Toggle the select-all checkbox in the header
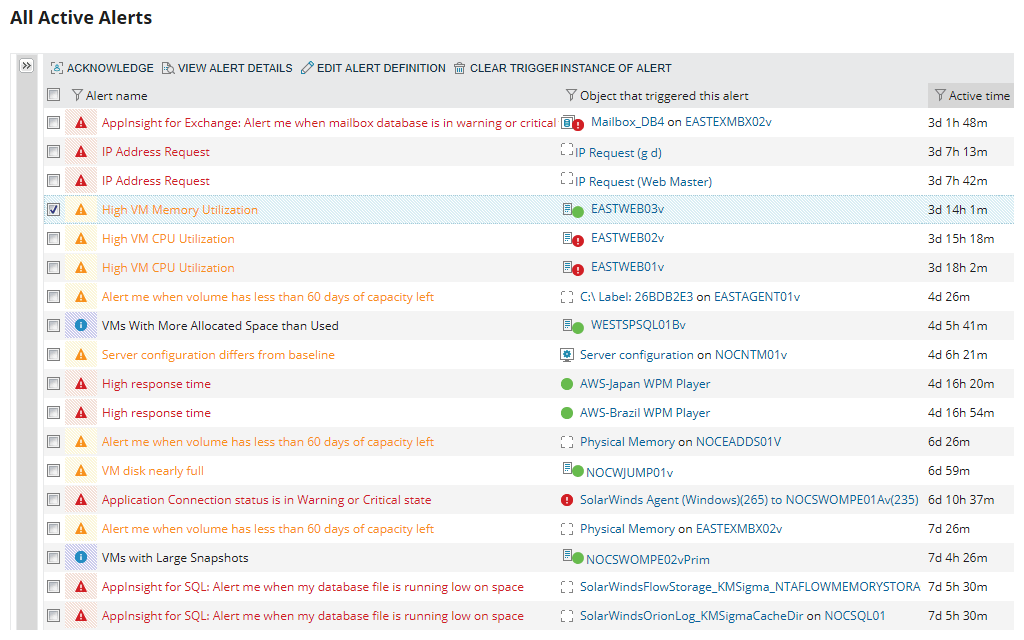 point(54,95)
